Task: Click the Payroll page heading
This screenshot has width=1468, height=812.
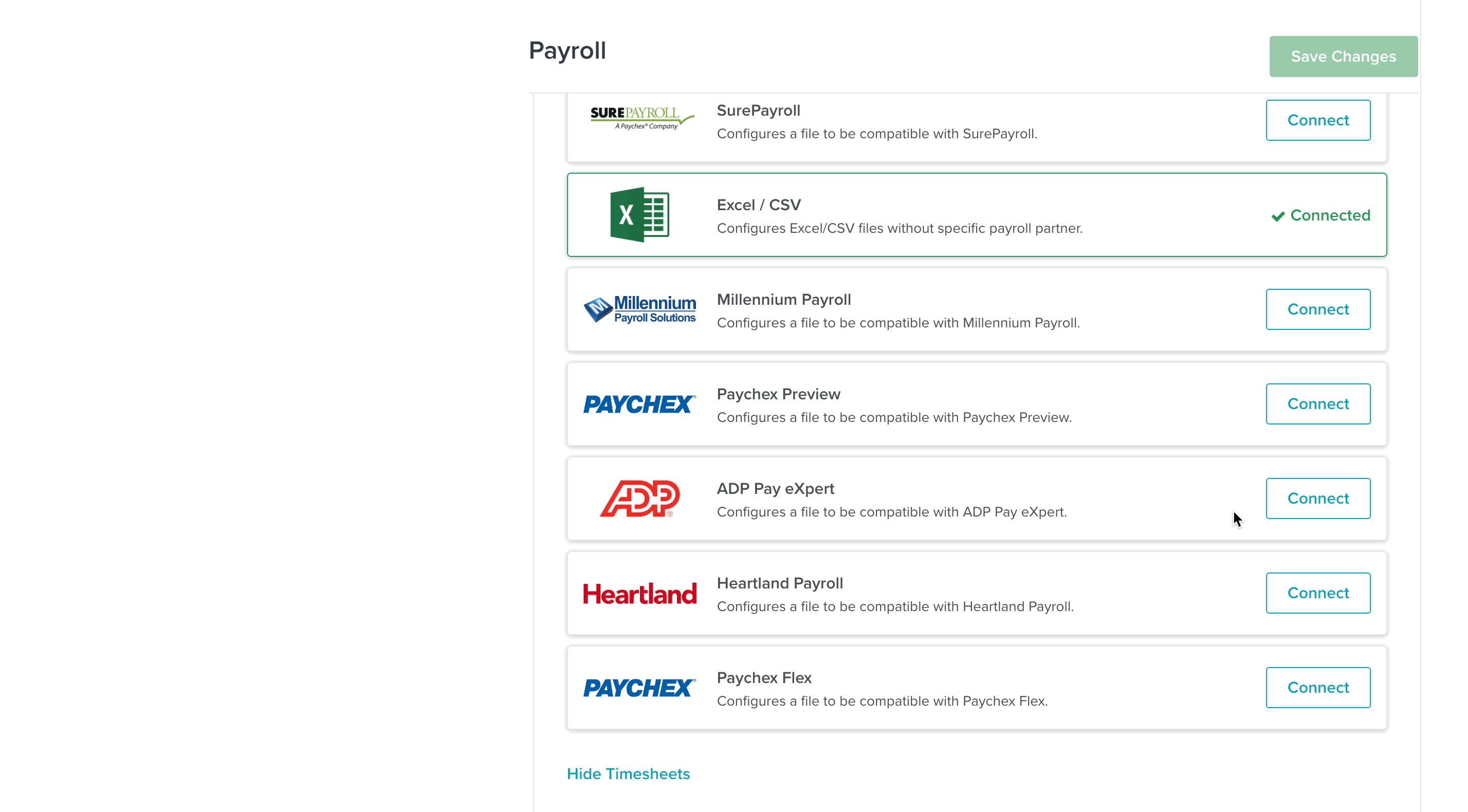Action: pos(567,51)
